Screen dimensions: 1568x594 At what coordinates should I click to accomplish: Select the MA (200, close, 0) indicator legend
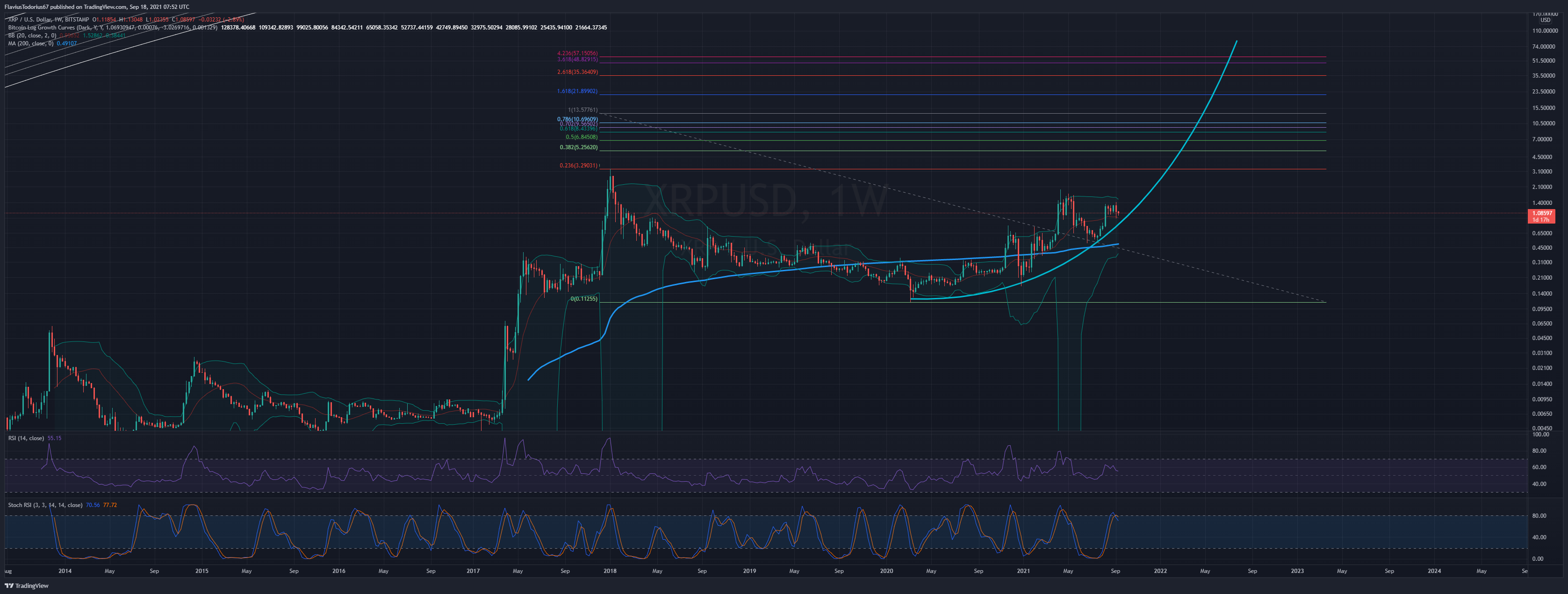31,43
